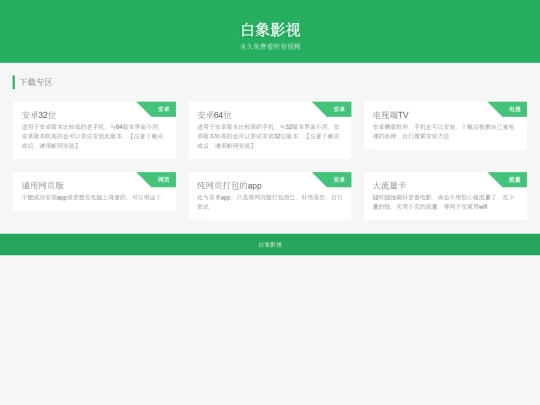Click the description text of 纯网页打包的app card
Screen dimensions: 540x405
click(270, 202)
